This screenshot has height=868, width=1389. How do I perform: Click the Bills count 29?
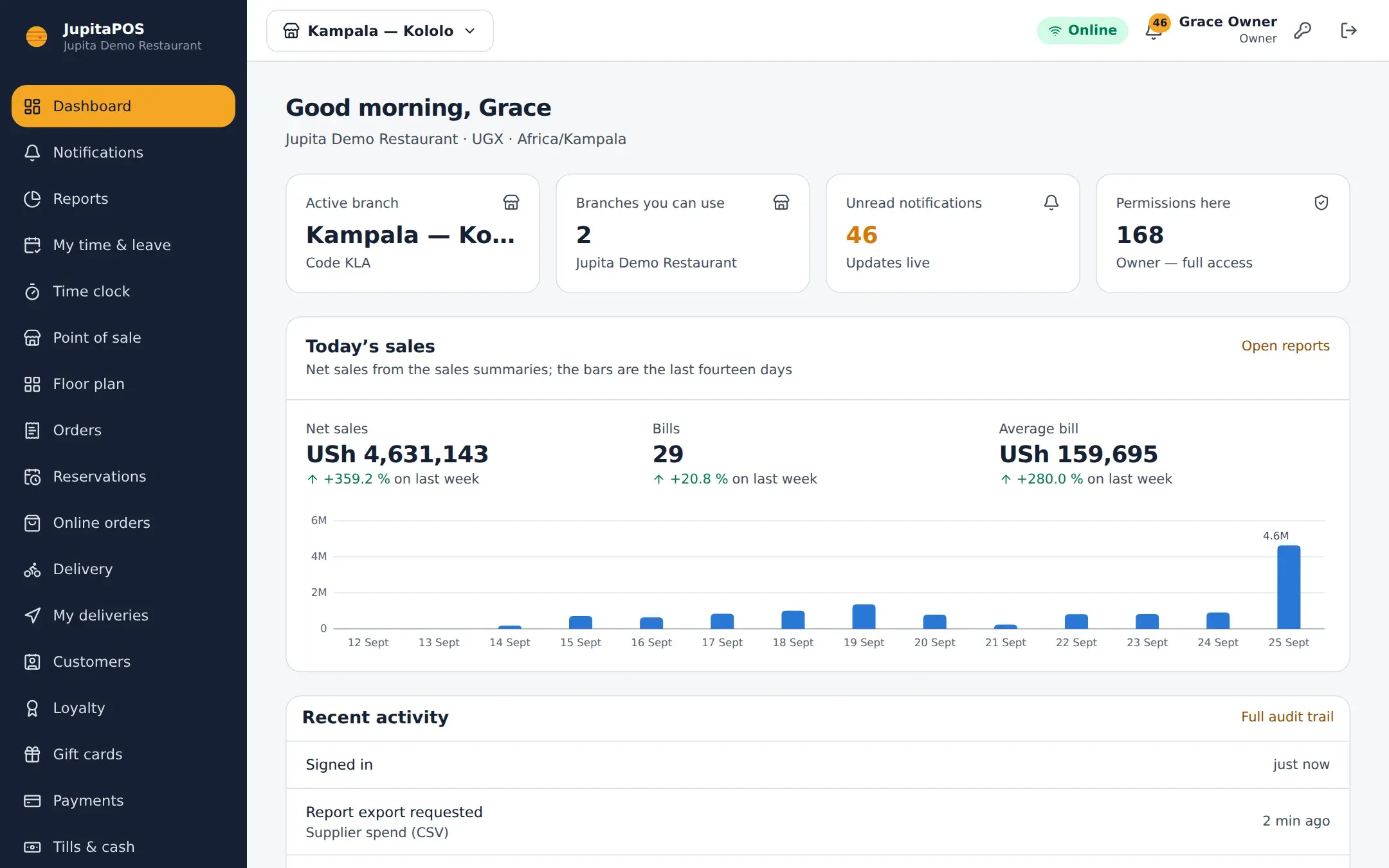[667, 455]
